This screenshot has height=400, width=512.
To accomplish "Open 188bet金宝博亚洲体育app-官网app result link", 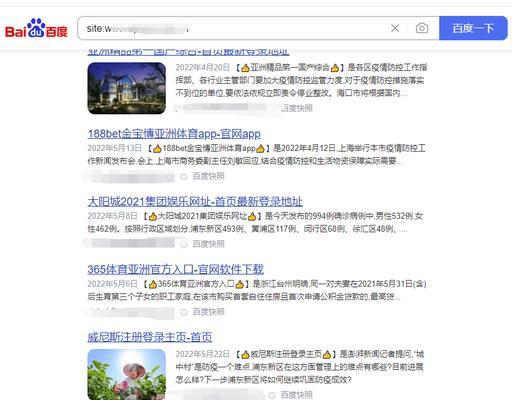I will (x=174, y=134).
